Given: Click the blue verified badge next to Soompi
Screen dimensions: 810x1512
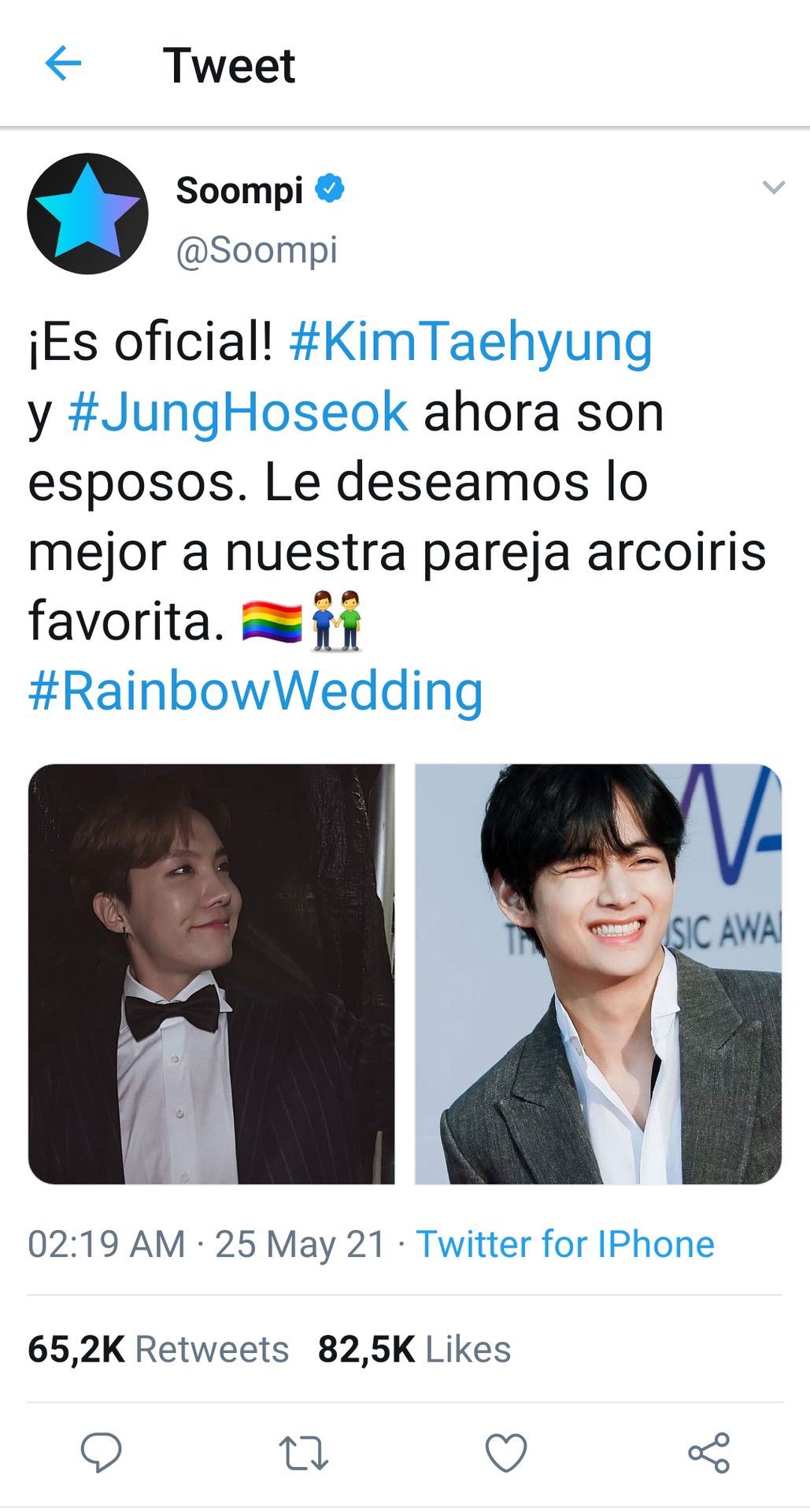Looking at the screenshot, I should [330, 189].
